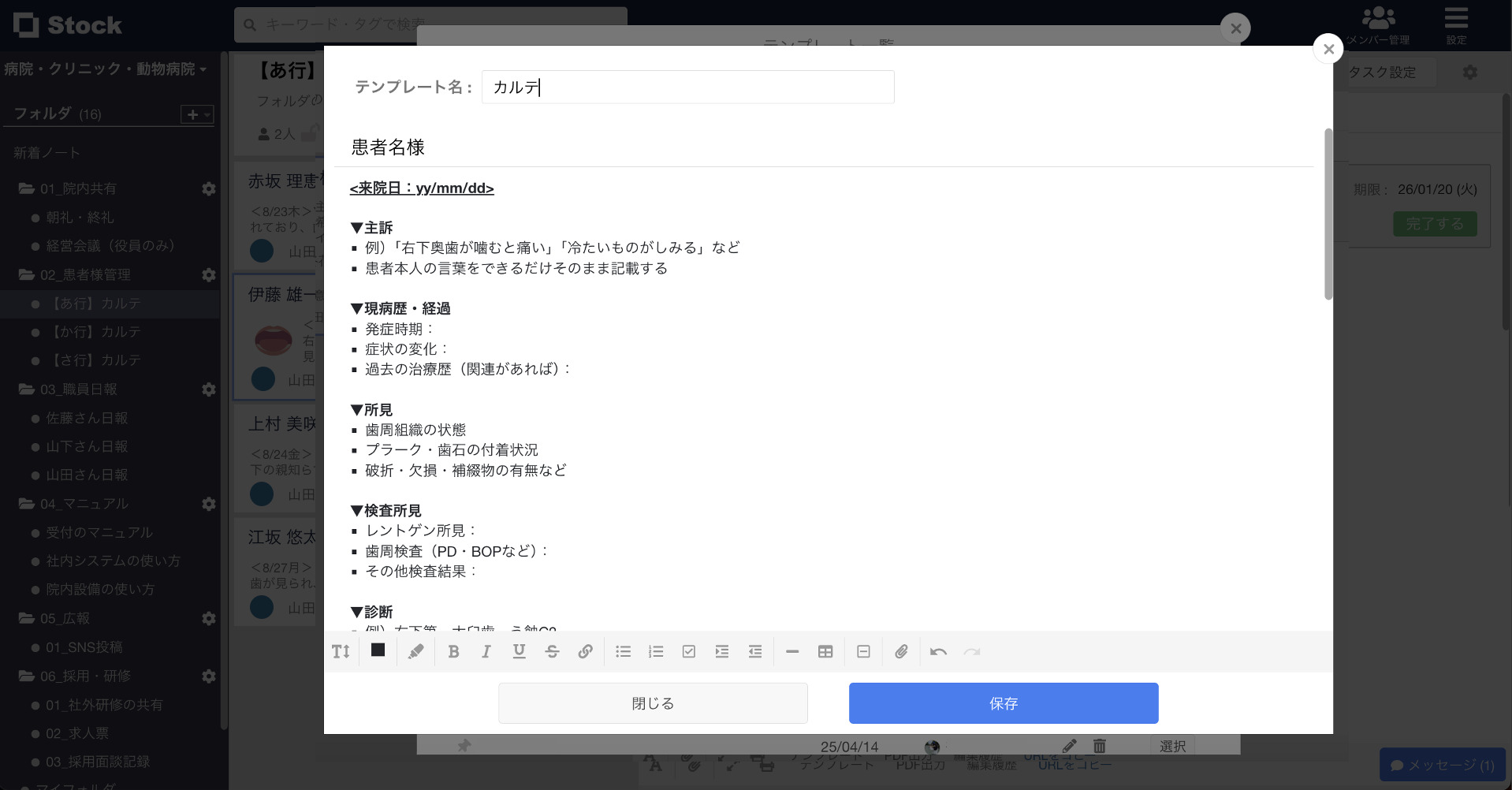1512x790 pixels.
Task: Insert a horizontal rule
Action: 792,651
